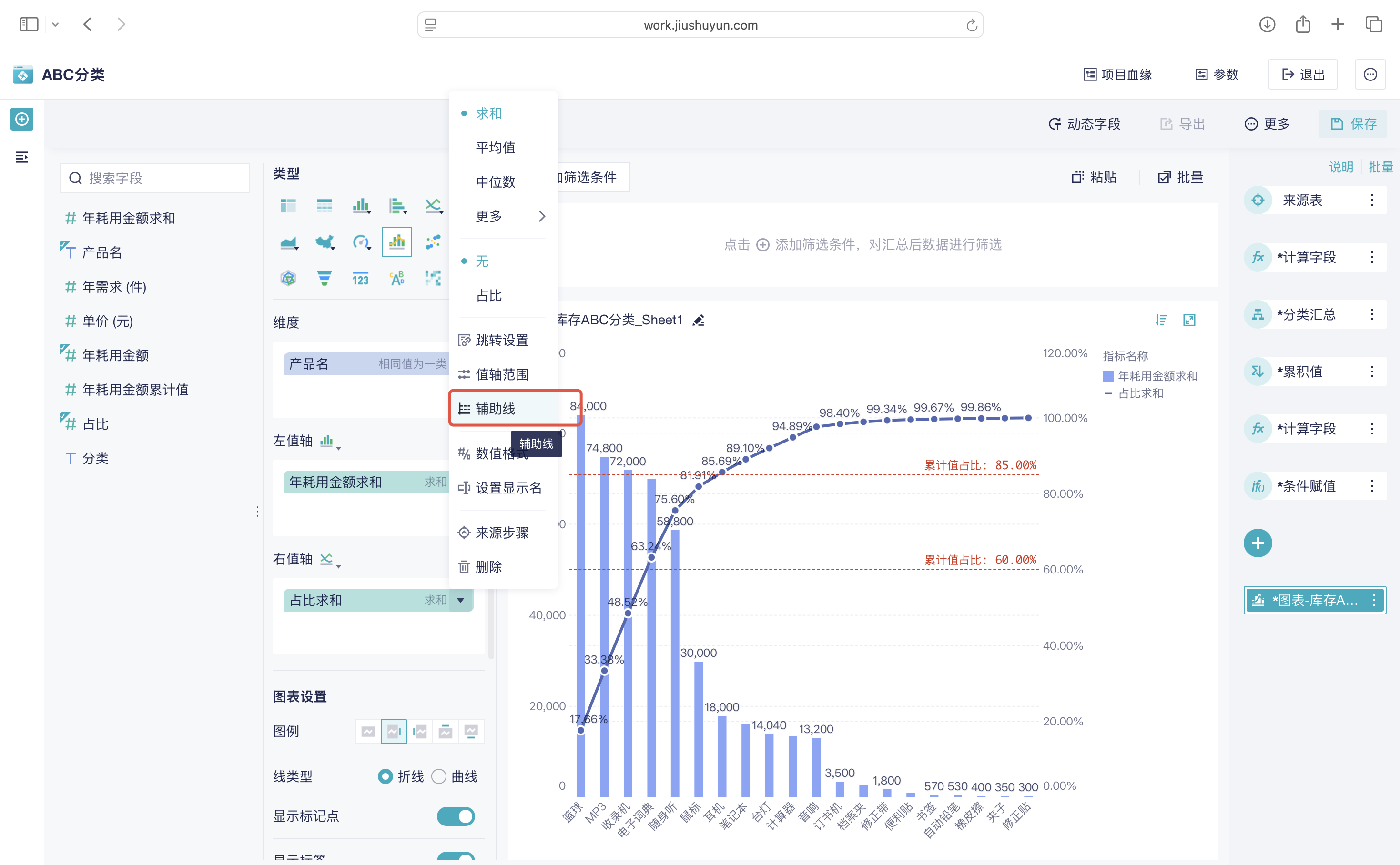
Task: Select the map chart type icon
Action: coord(325,242)
